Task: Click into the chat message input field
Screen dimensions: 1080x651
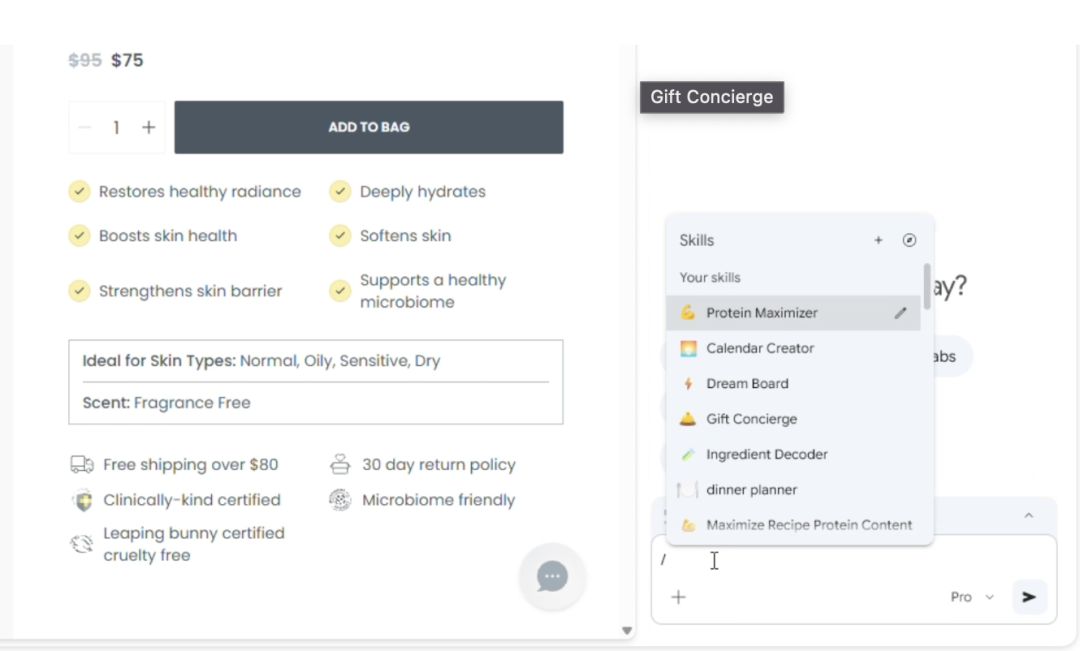Action: 850,561
